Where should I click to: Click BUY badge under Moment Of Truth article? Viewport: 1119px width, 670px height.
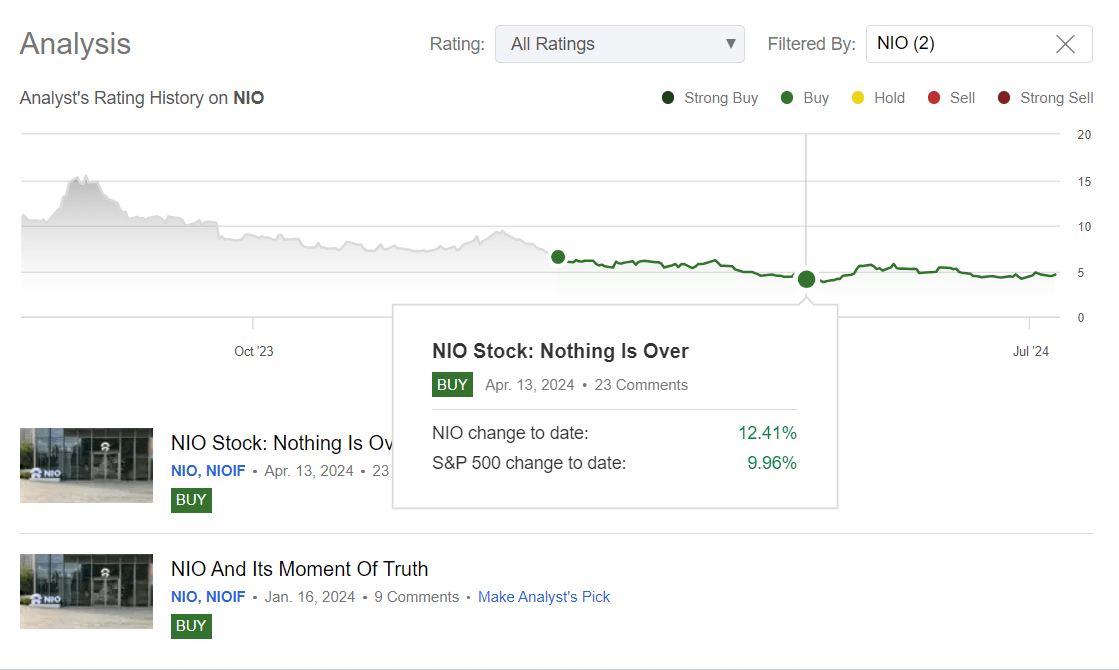click(x=191, y=626)
